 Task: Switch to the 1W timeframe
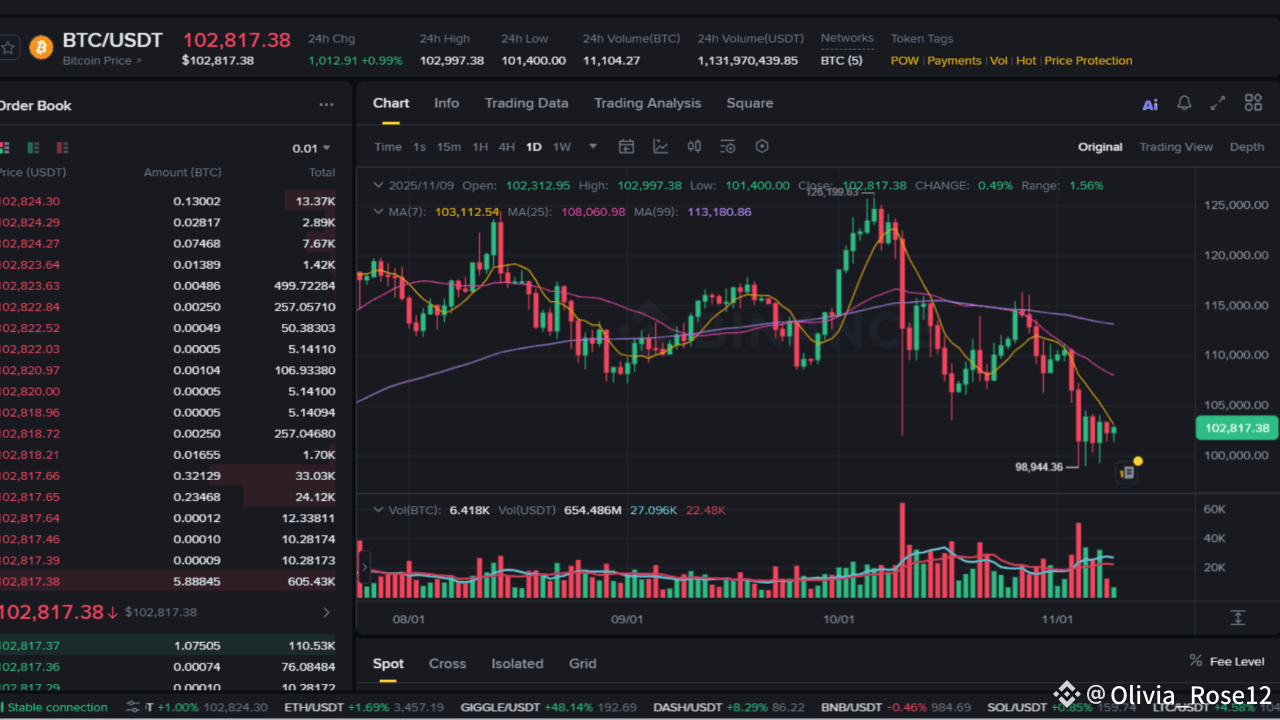pos(561,146)
